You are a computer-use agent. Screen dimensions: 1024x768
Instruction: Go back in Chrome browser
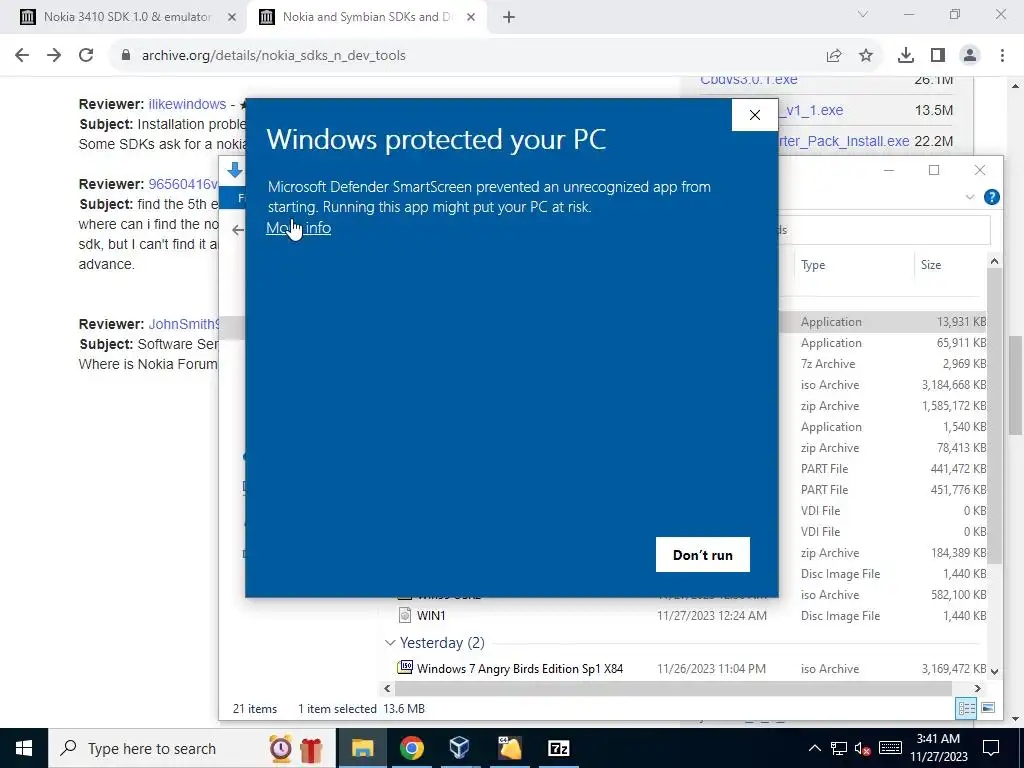pos(22,56)
